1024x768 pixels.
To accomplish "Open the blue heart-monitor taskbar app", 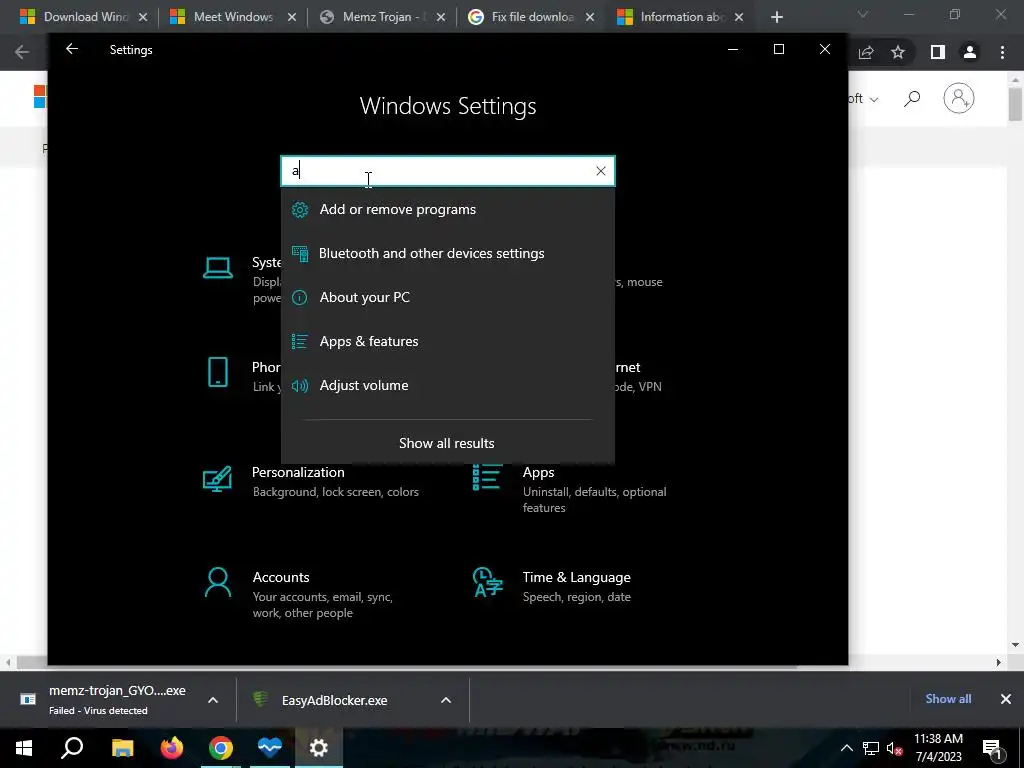I will pos(269,748).
